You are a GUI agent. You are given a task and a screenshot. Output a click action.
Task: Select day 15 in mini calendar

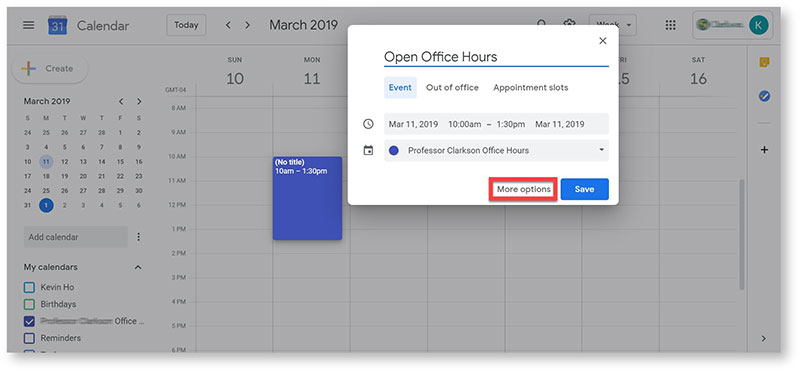[x=120, y=162]
